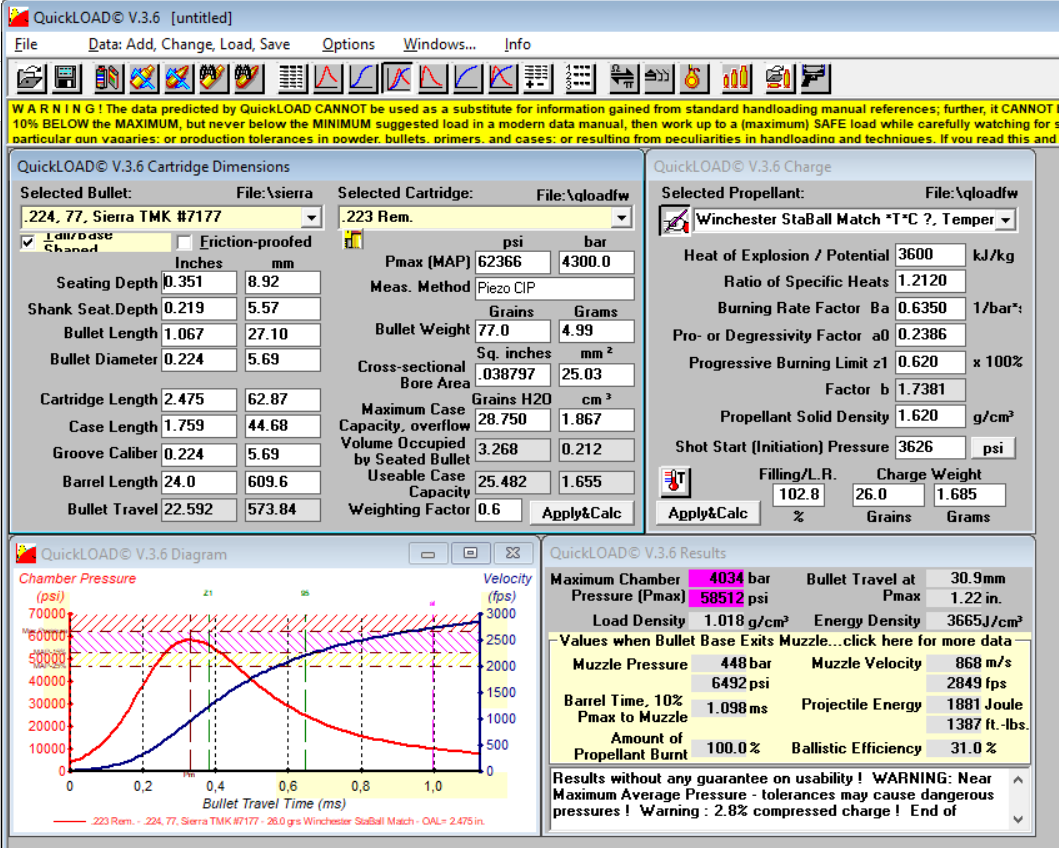Click the Filling/L.R. percent field

pyautogui.click(x=799, y=495)
